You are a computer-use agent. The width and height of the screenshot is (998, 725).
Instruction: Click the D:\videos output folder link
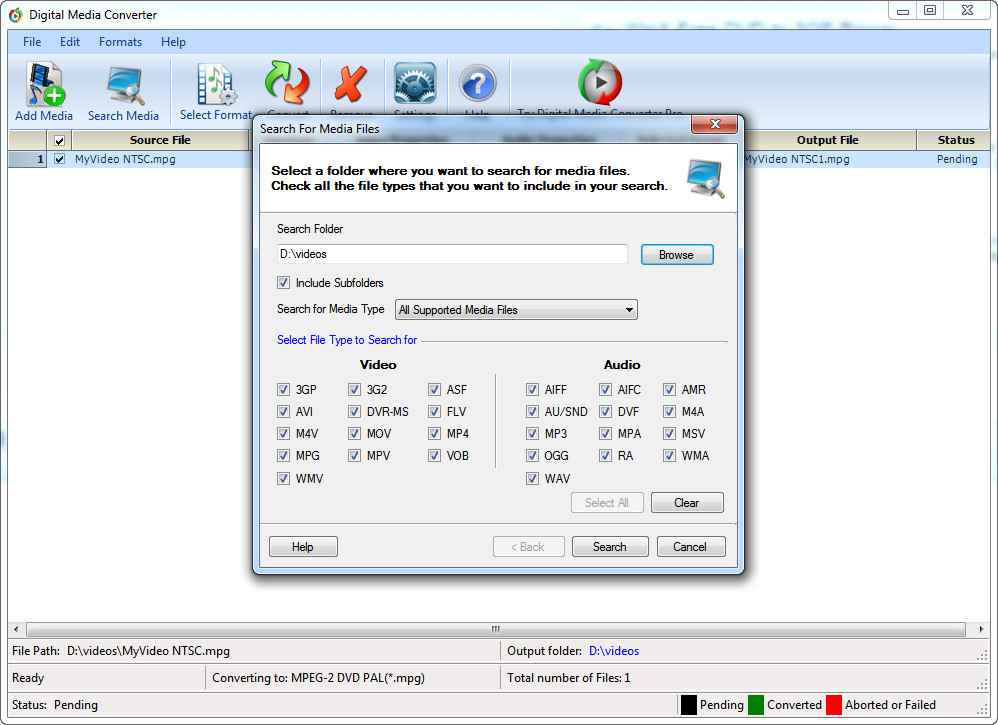point(614,651)
